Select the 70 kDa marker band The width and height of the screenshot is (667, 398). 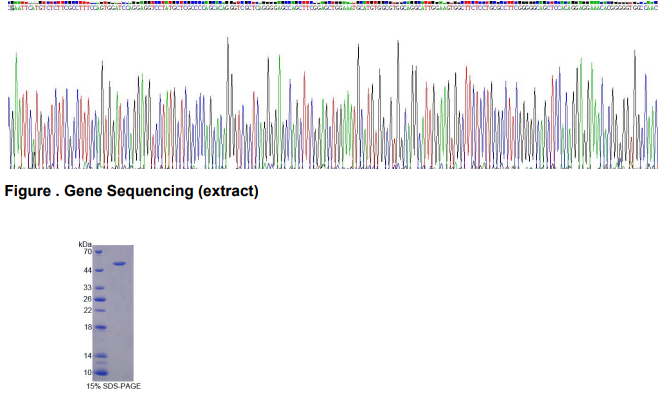pyautogui.click(x=98, y=252)
